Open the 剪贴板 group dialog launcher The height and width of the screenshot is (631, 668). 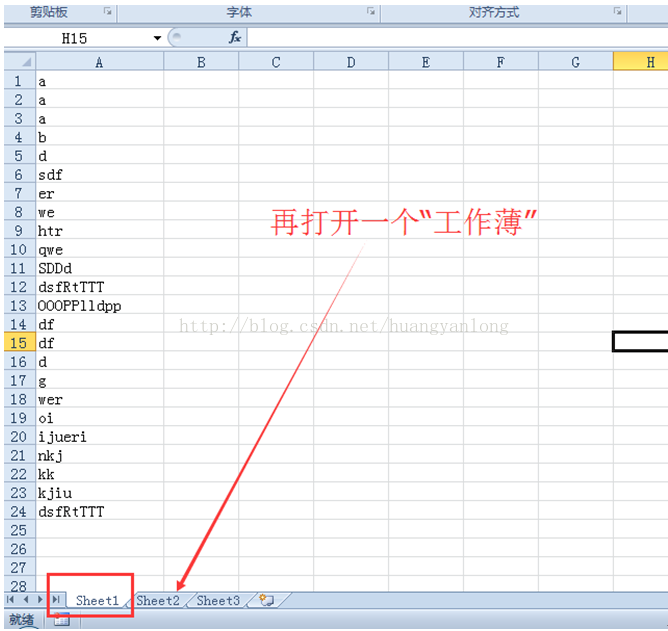[x=108, y=12]
